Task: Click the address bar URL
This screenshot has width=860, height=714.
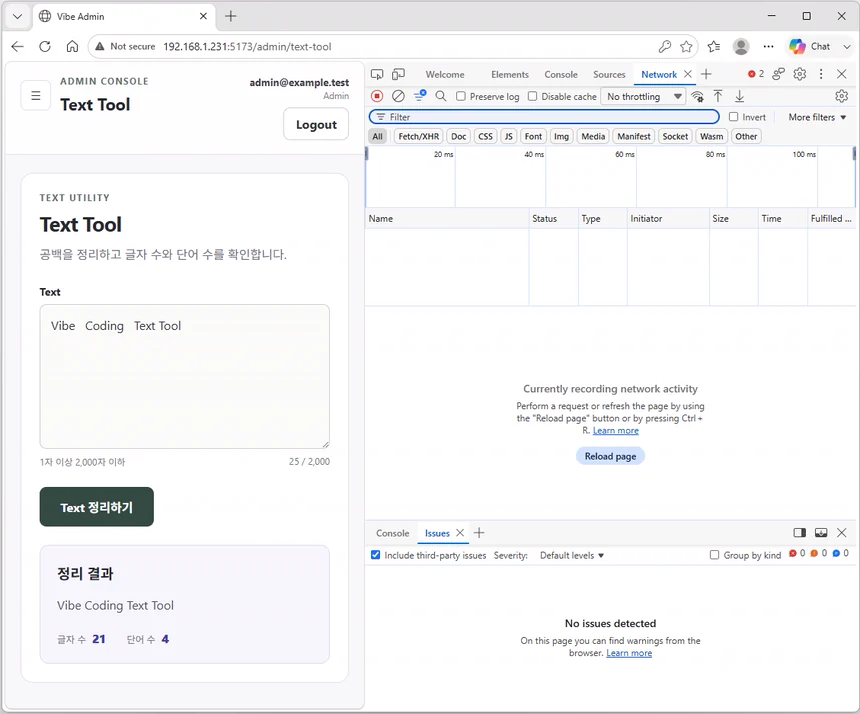Action: click(x=247, y=47)
